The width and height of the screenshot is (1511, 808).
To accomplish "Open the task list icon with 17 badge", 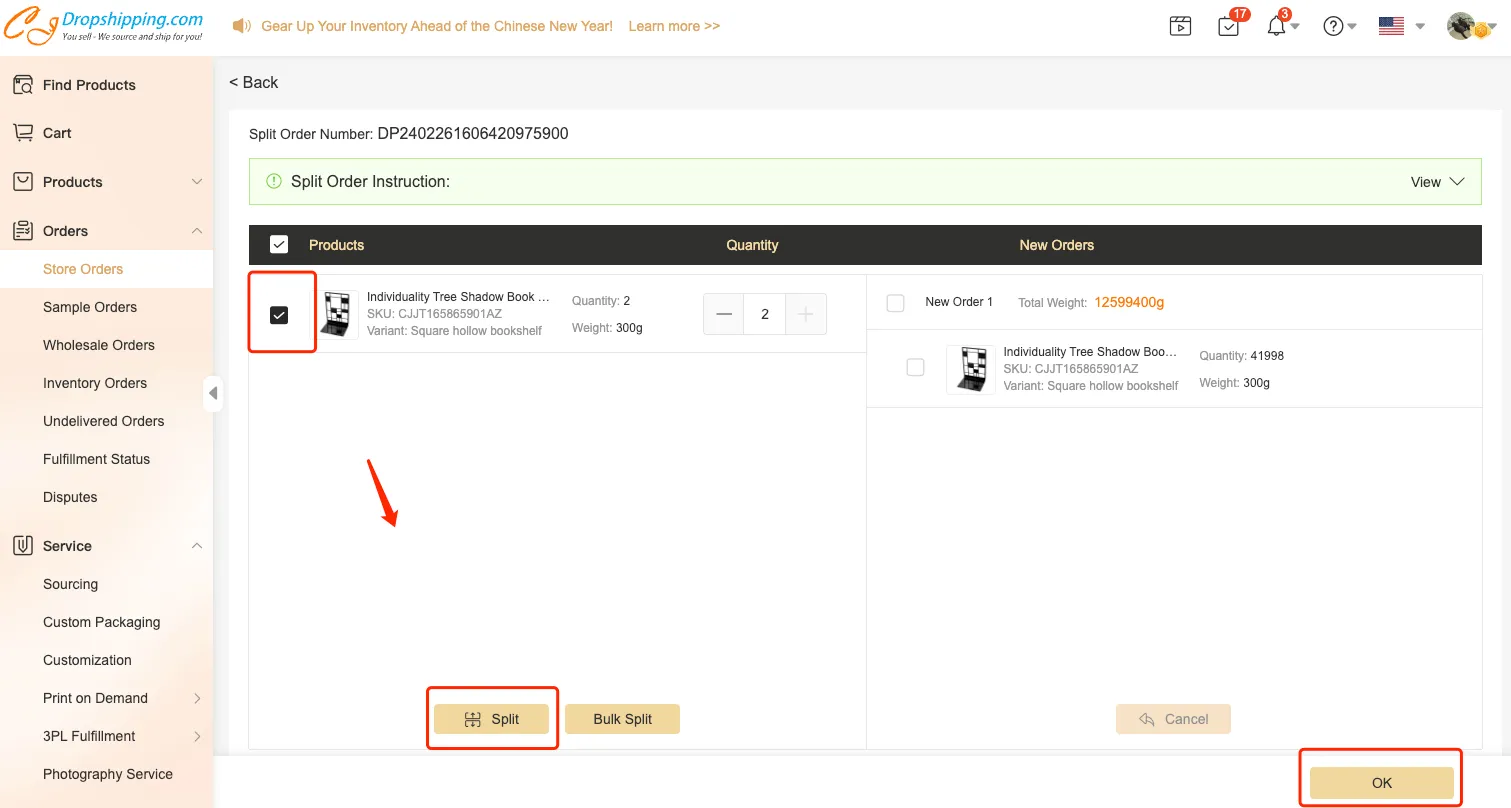I will (1229, 27).
